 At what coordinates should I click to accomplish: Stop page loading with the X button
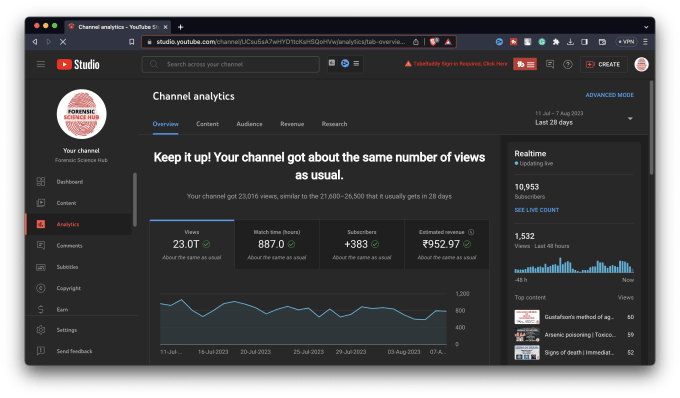coord(63,42)
